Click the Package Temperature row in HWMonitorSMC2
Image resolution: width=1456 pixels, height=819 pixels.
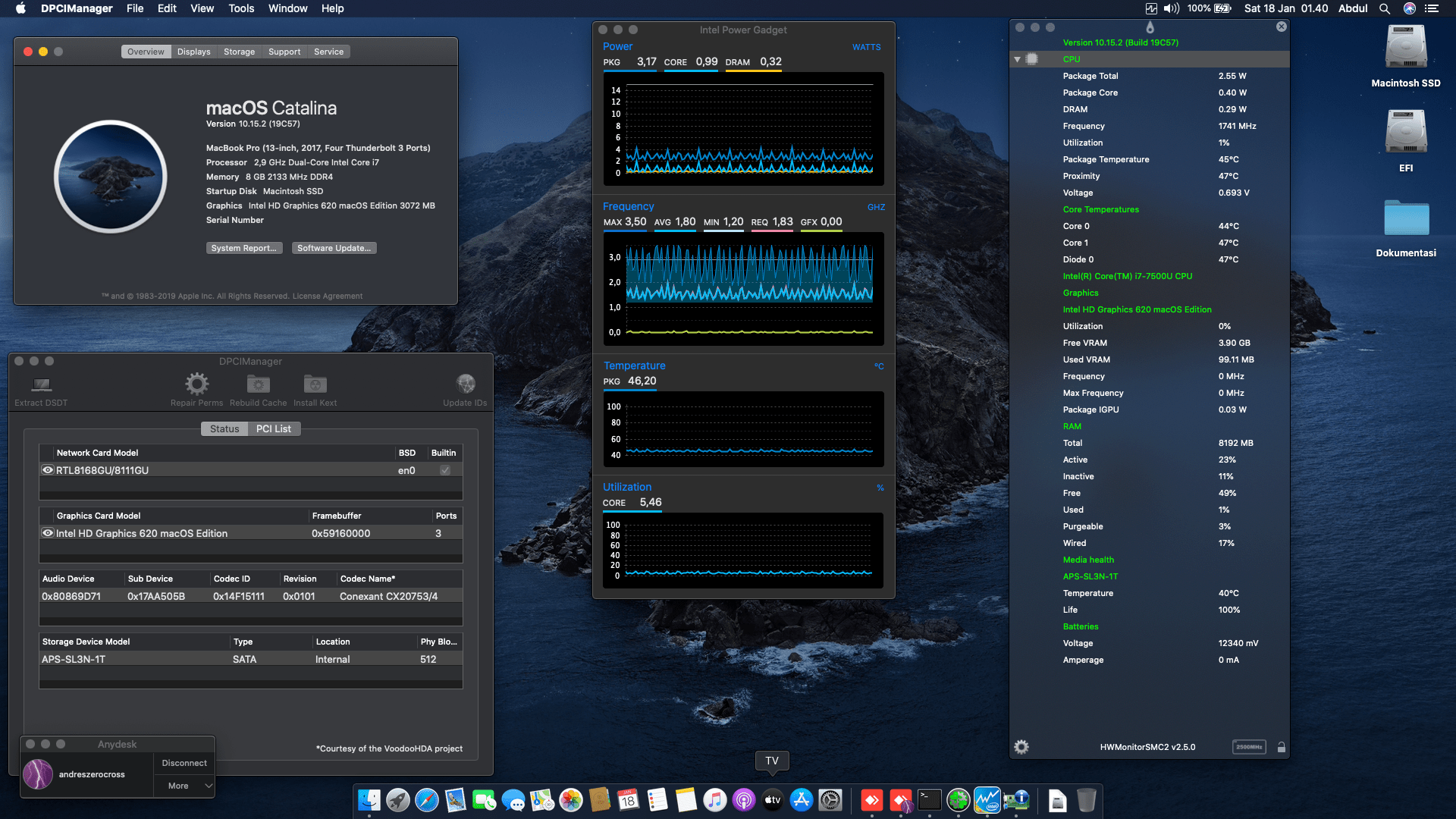click(x=1150, y=159)
